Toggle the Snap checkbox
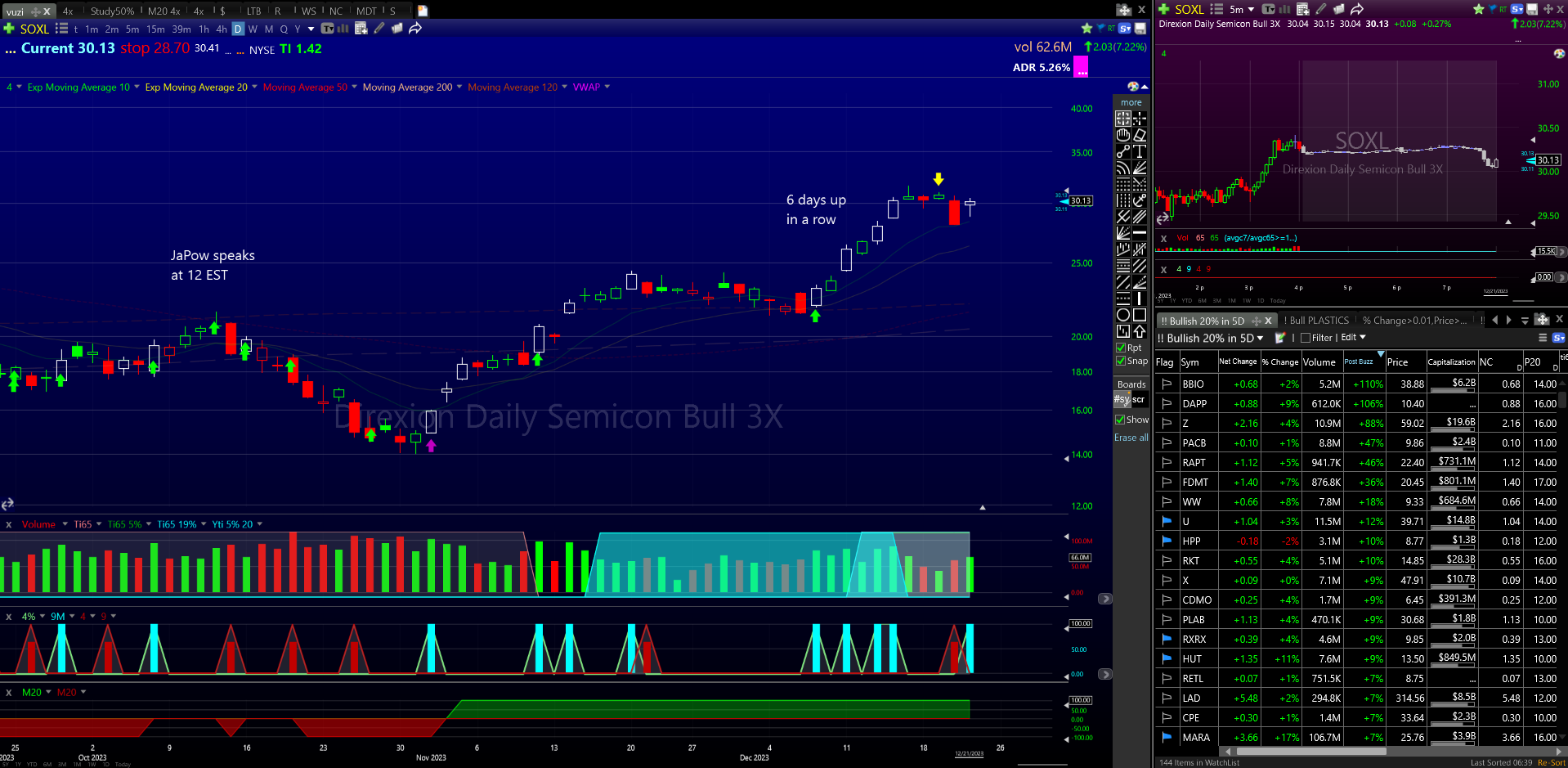This screenshot has width=1568, height=768. [1121, 361]
